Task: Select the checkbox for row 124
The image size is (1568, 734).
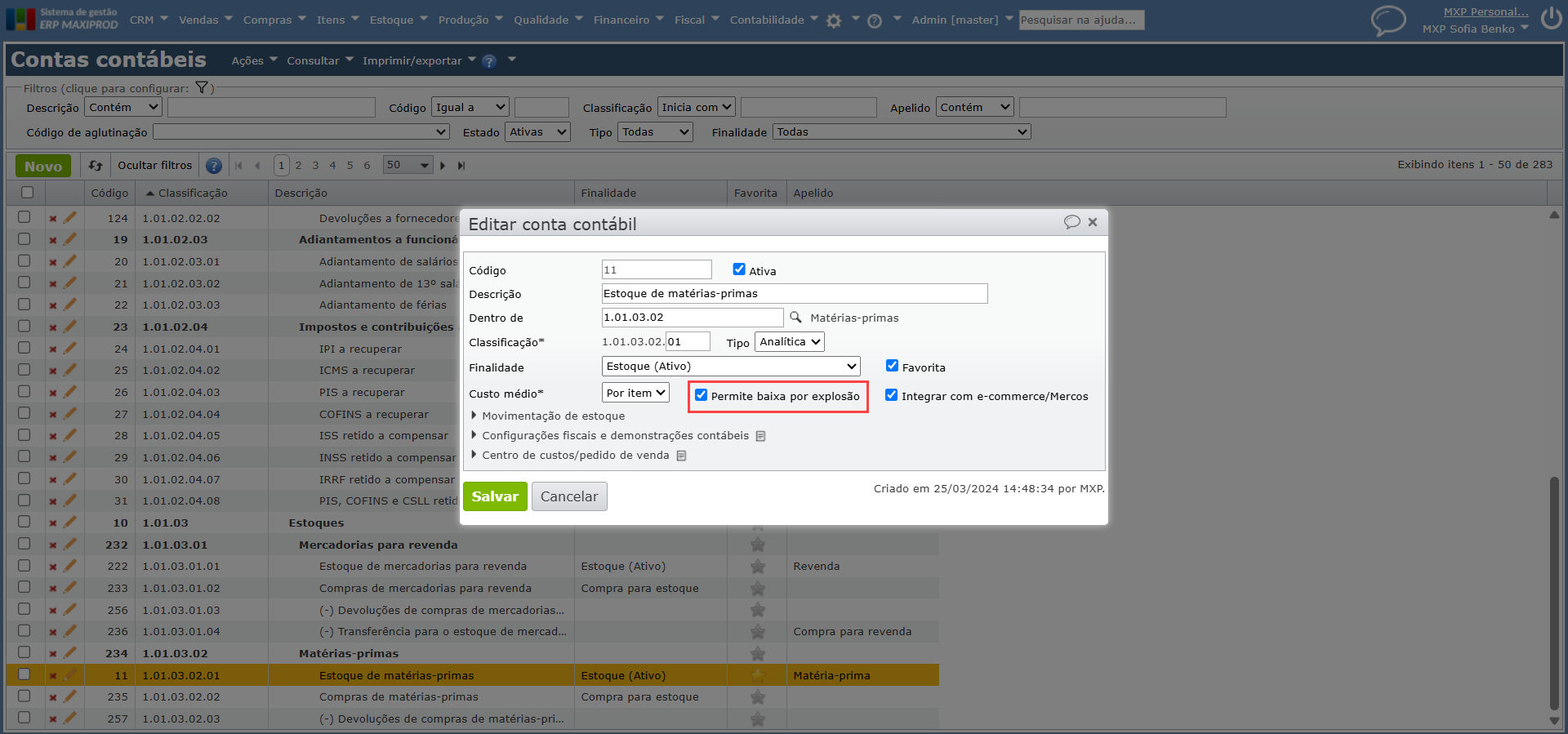Action: click(24, 217)
